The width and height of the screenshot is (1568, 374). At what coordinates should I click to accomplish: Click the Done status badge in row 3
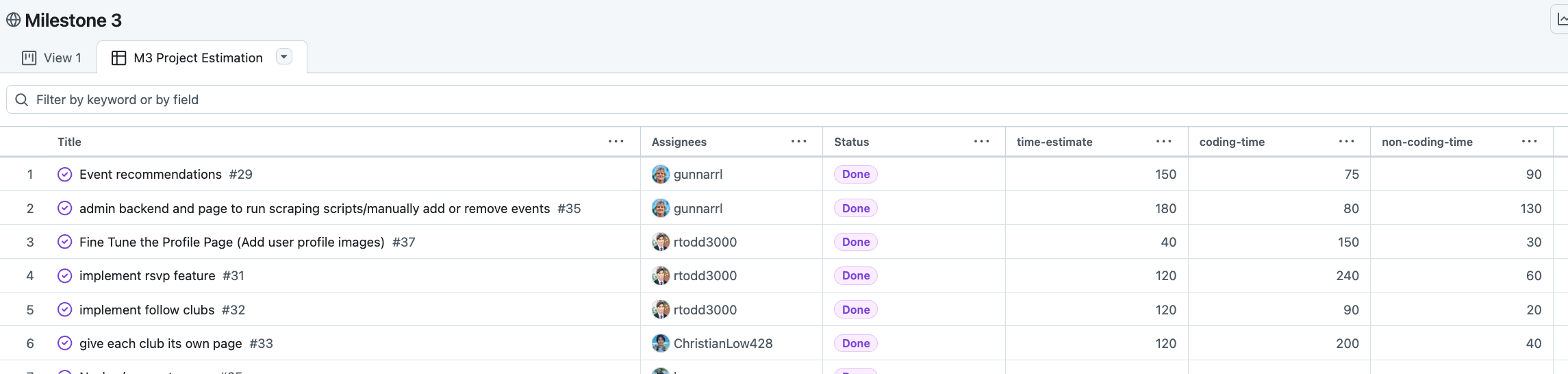click(x=856, y=242)
